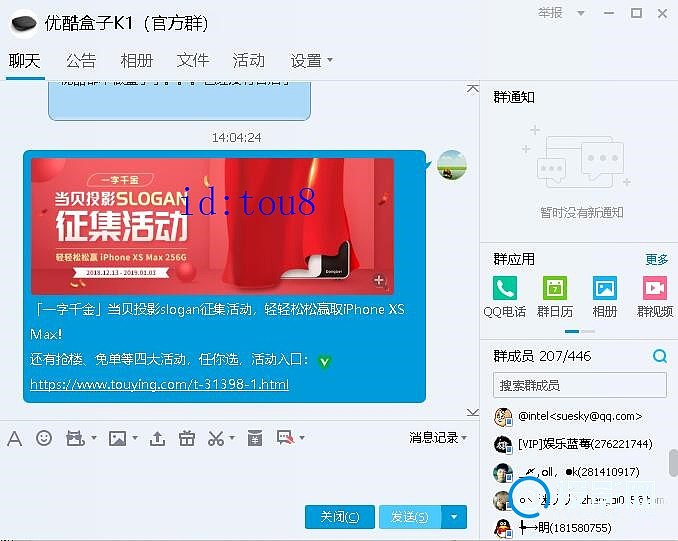Open the 设置 dropdown menu
Viewport: 678px width, 541px height.
point(311,61)
